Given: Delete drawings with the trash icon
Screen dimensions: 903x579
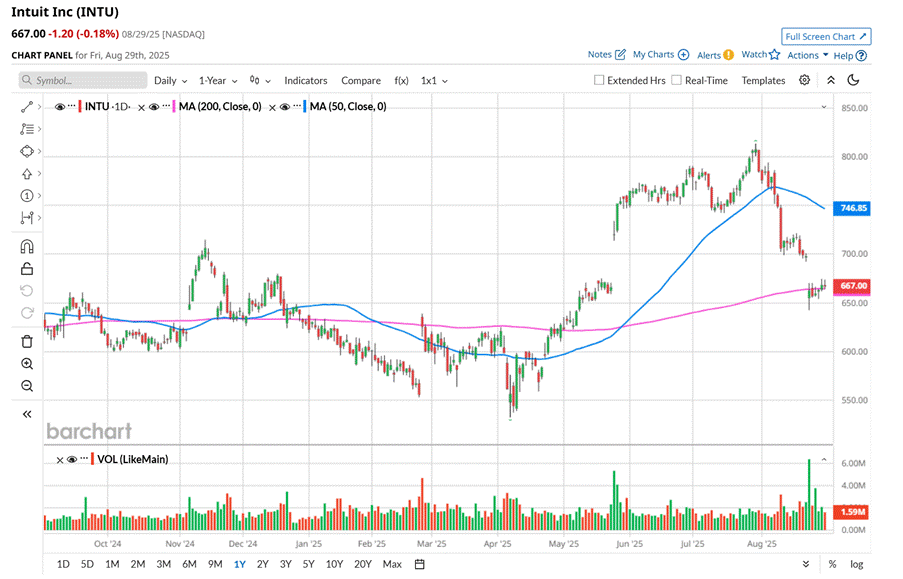Looking at the screenshot, I should click(x=26, y=342).
